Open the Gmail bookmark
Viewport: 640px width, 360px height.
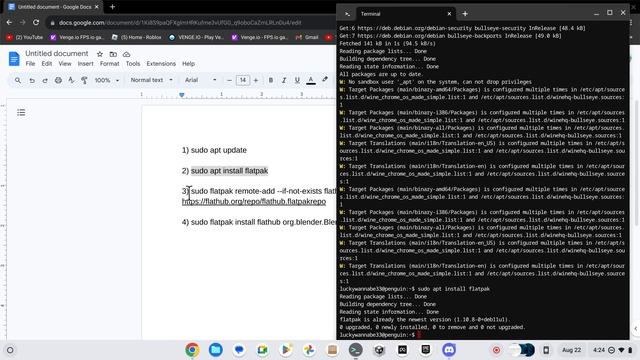click(307, 37)
